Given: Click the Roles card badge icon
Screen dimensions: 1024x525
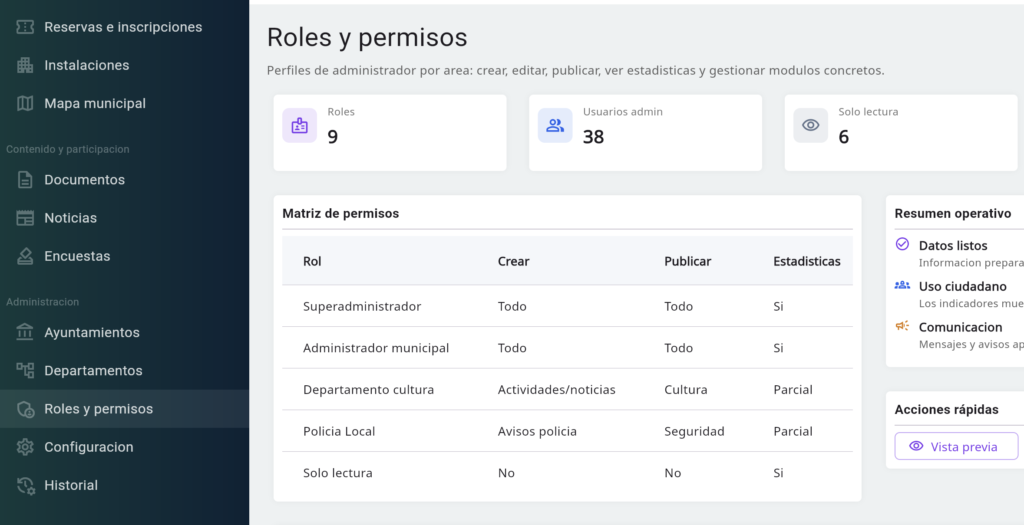Looking at the screenshot, I should tap(300, 125).
